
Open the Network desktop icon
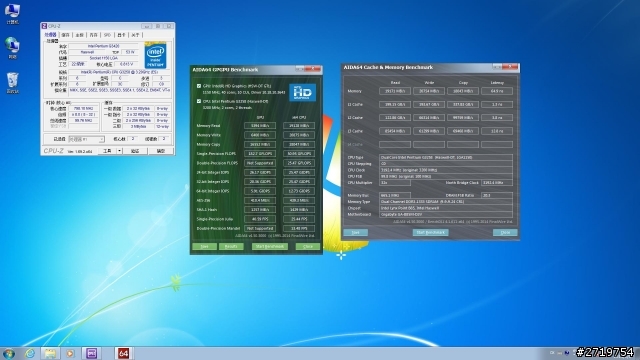12,48
